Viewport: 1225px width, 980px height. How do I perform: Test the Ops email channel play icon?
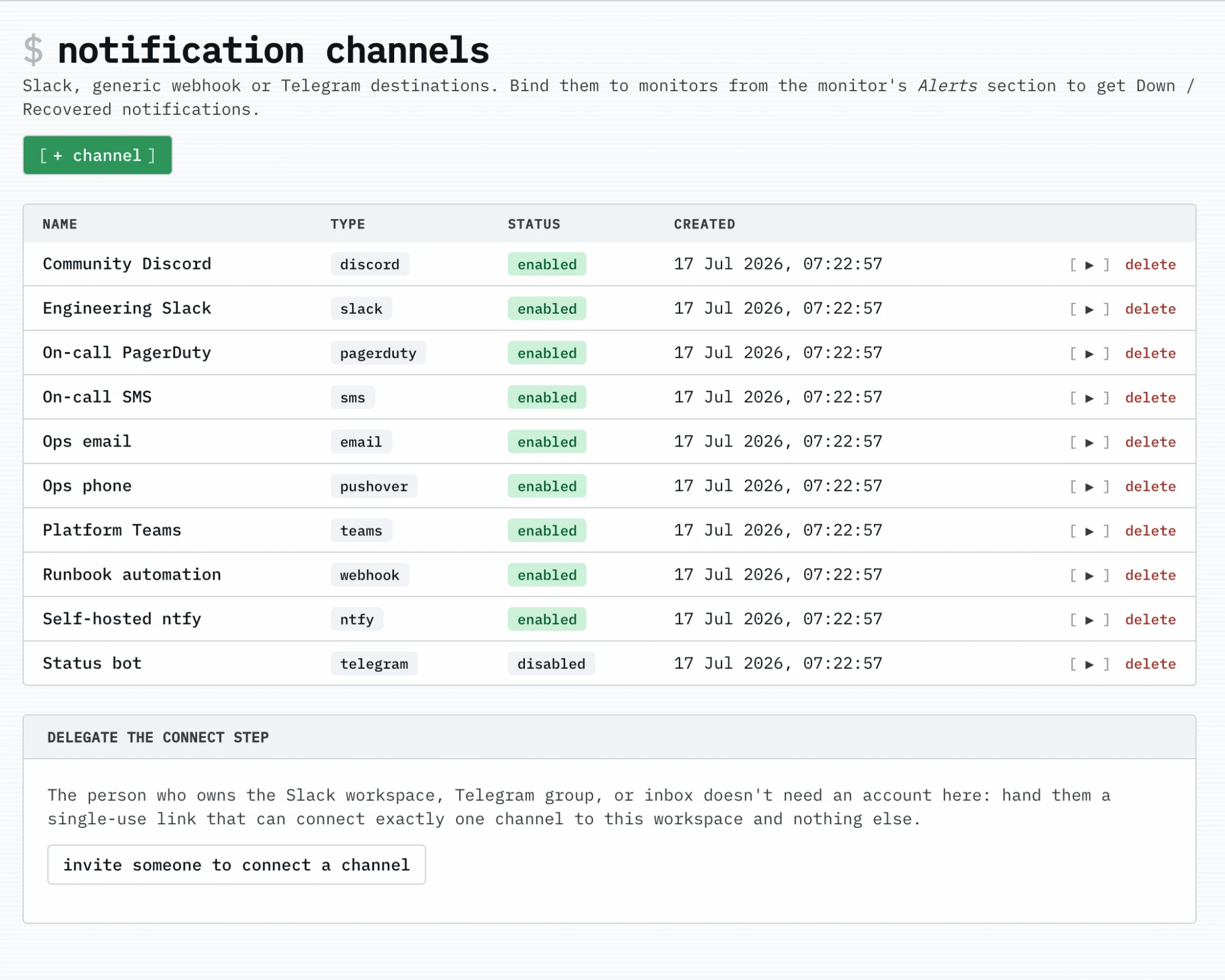[1089, 442]
